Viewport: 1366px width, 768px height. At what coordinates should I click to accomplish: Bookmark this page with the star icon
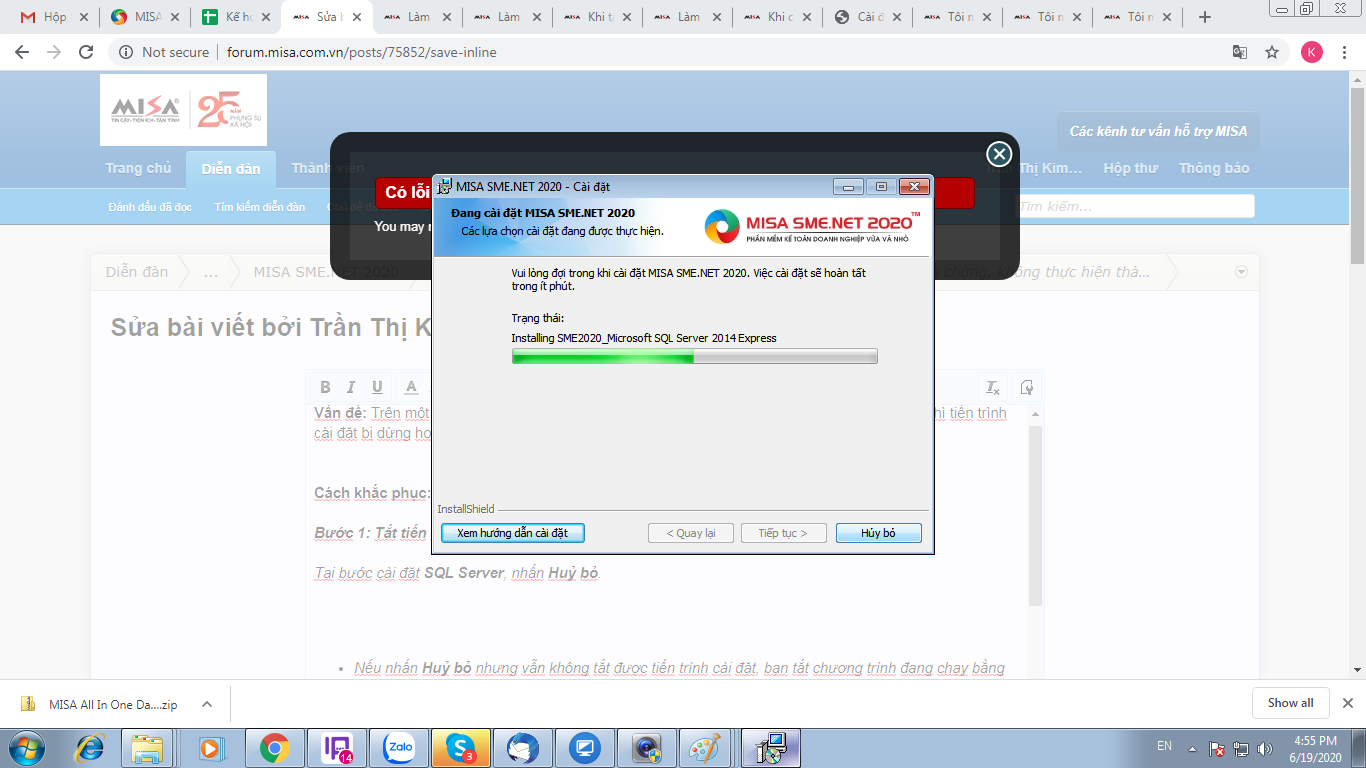tap(1272, 52)
